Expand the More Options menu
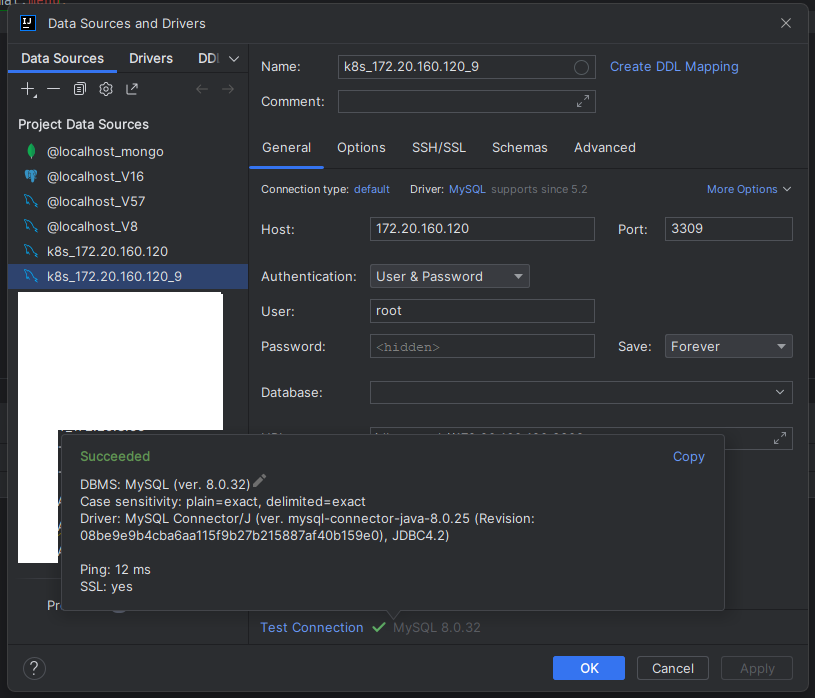This screenshot has height=698, width=815. (x=749, y=189)
